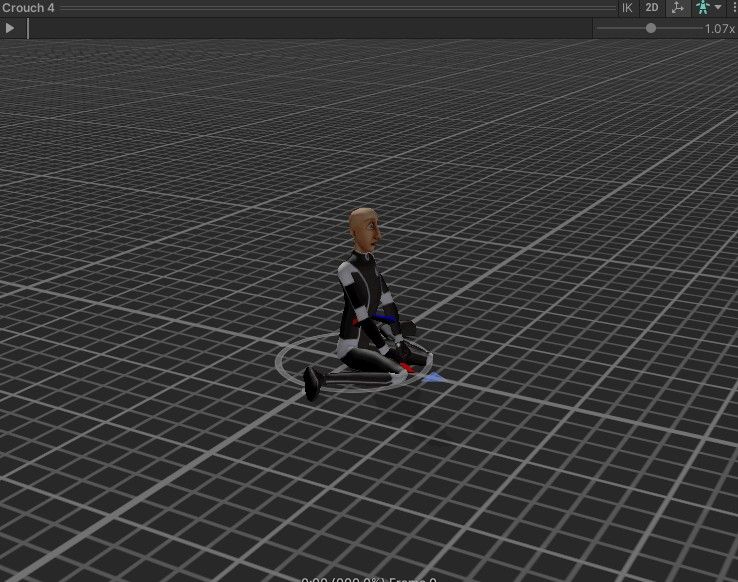Viewport: 738px width, 582px height.
Task: Play the Crouch 4 animation preview
Action: coord(10,28)
